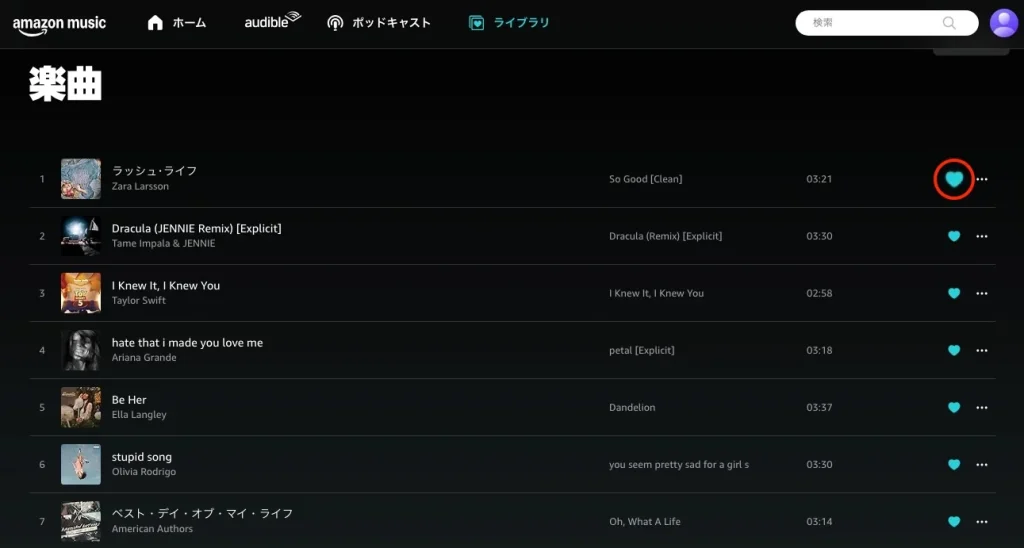Open the Audible tab
The width and height of the screenshot is (1024, 548).
coord(272,22)
